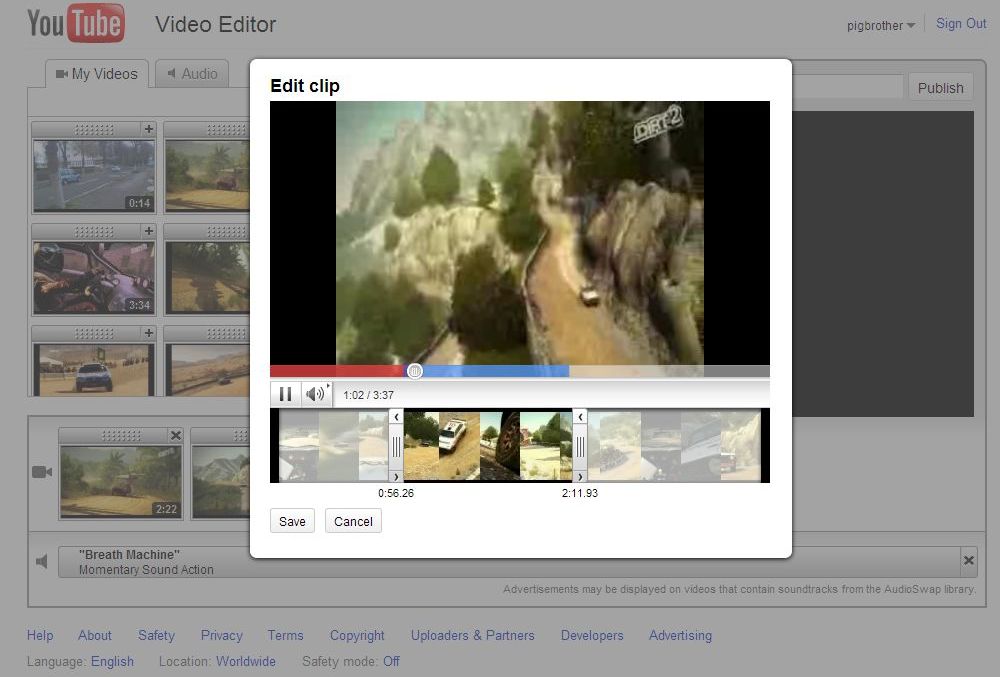Switch to the Audio tab
The height and width of the screenshot is (677, 1000).
coord(191,74)
